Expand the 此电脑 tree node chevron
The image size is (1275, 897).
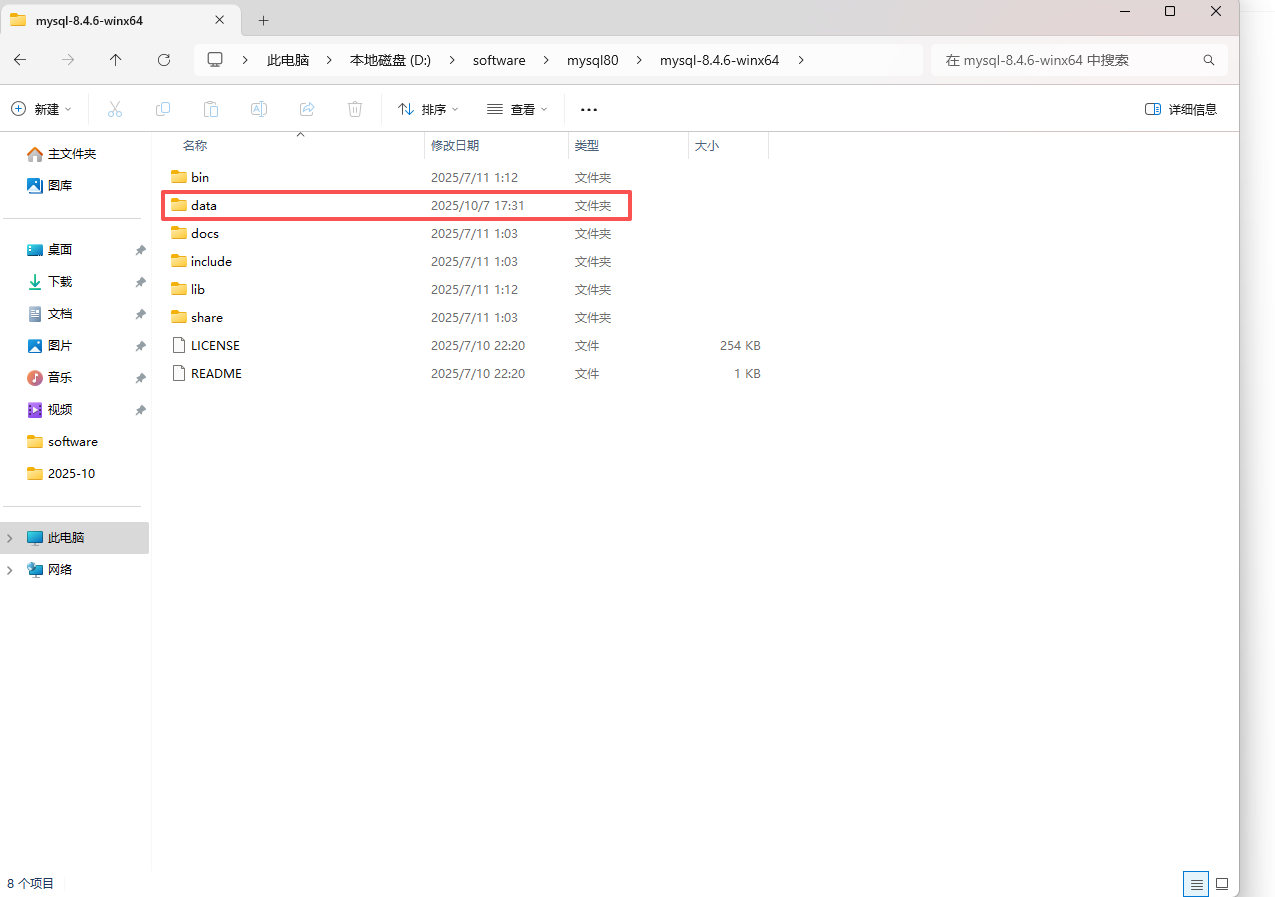point(10,538)
